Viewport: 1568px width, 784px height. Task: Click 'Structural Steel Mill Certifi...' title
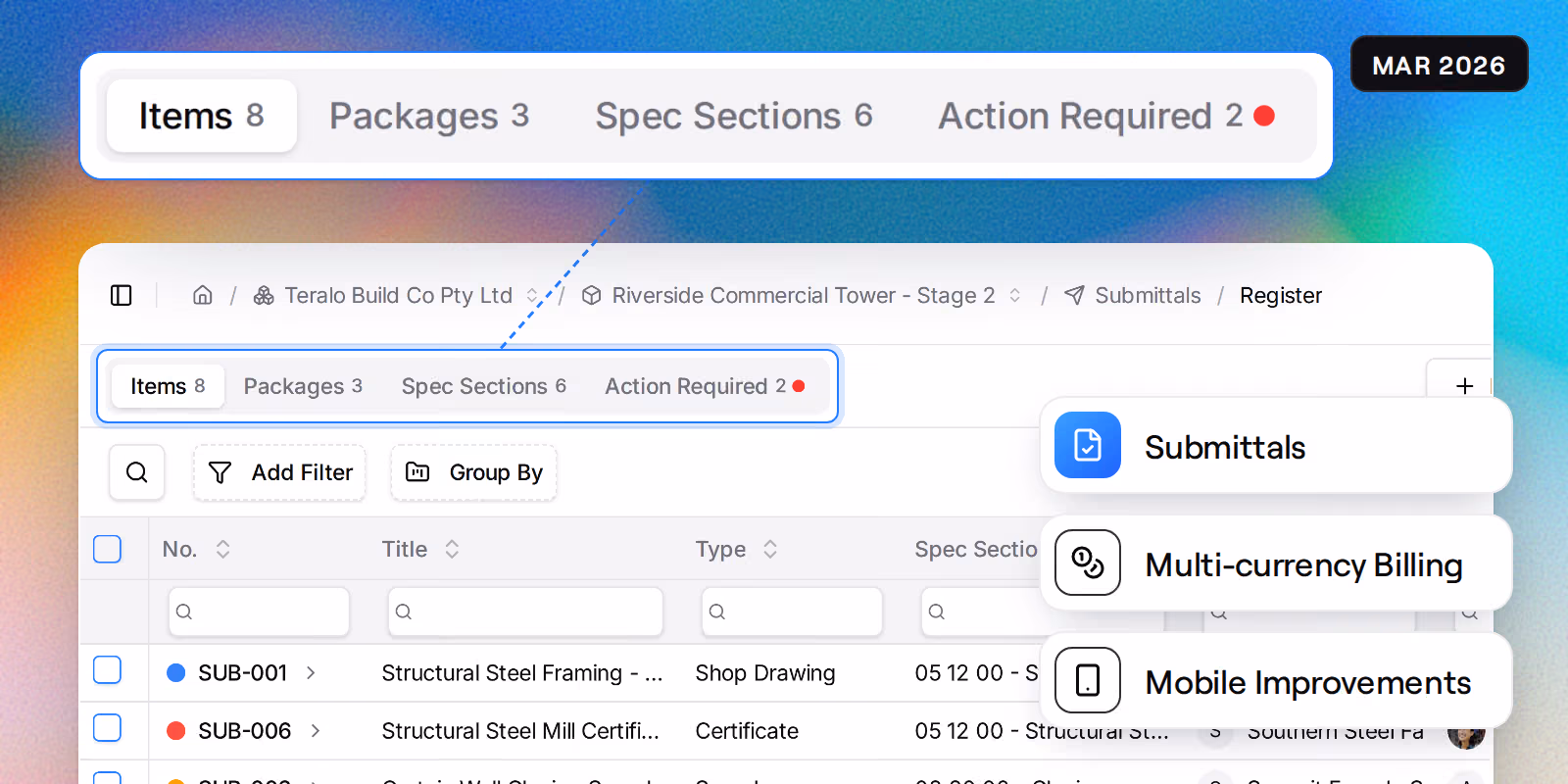pos(520,731)
